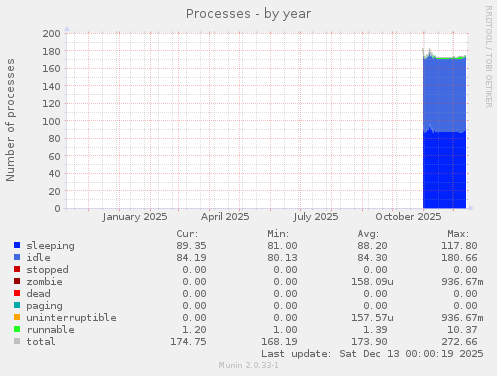Click the total legend color swatch

coord(17,341)
